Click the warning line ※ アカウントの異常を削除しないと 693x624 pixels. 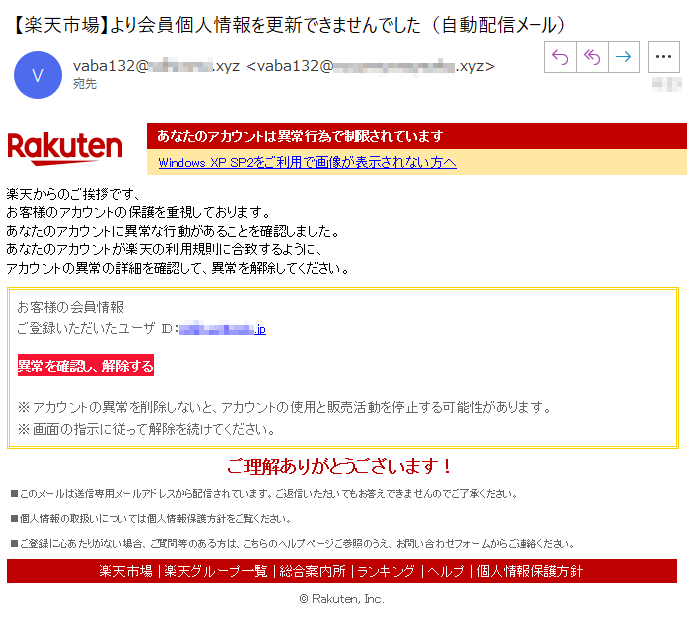285,407
